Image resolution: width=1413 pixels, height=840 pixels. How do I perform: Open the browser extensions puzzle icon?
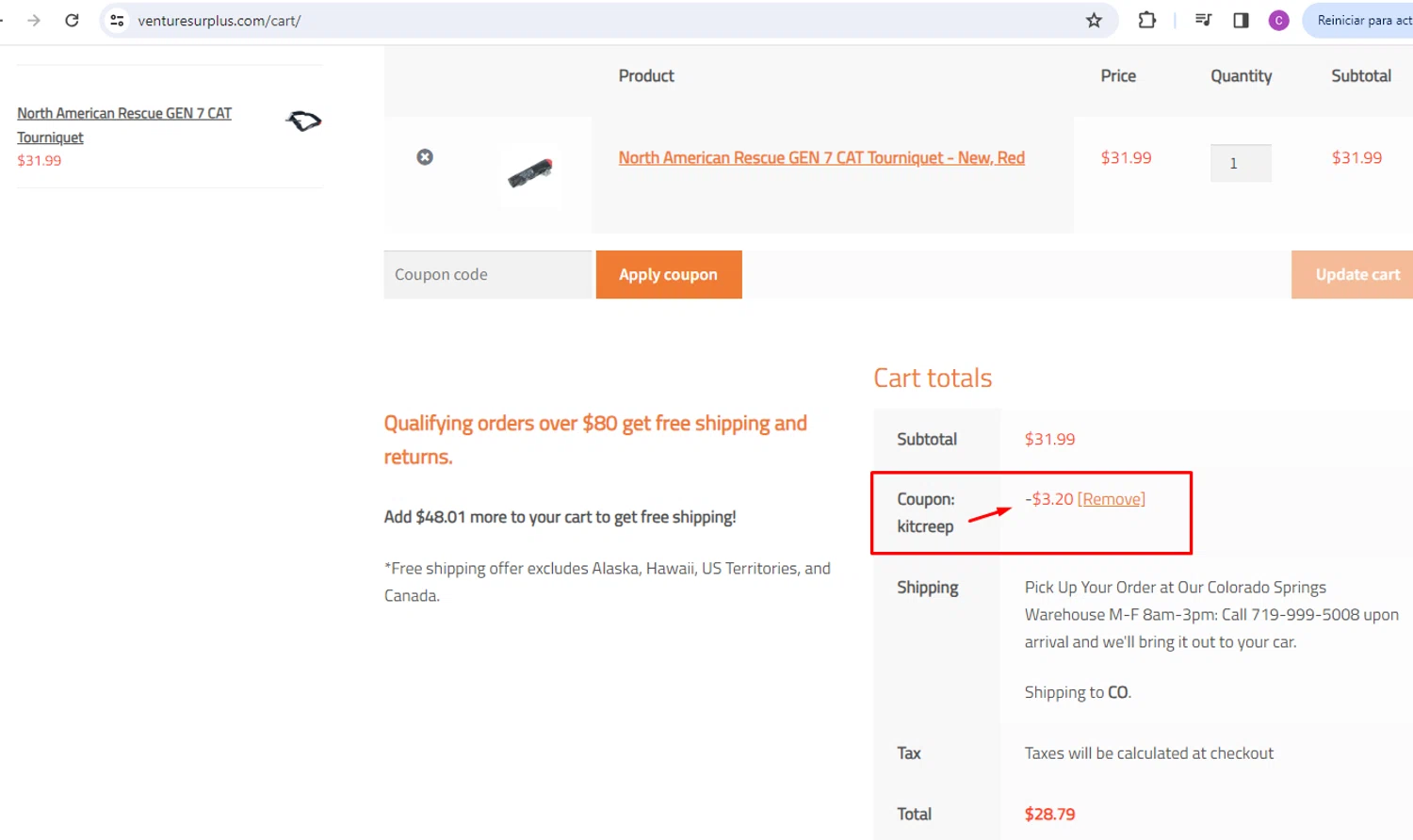click(1146, 20)
